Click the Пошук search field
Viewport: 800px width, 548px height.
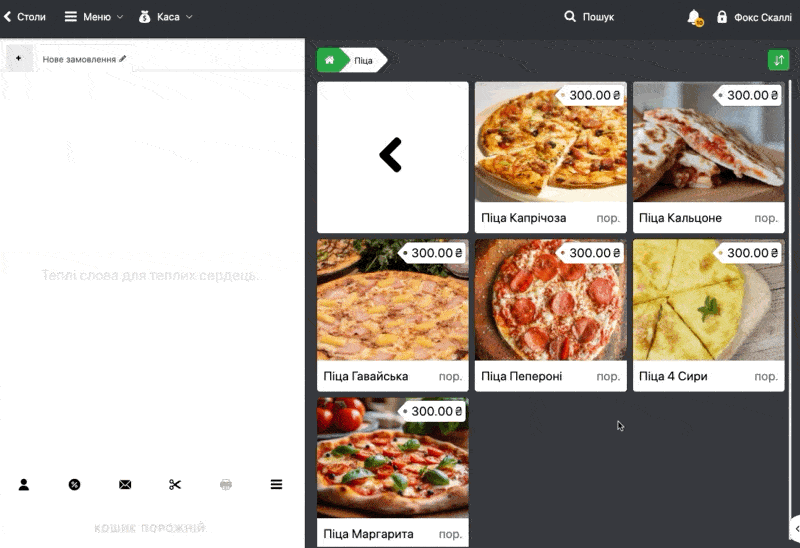(x=590, y=17)
